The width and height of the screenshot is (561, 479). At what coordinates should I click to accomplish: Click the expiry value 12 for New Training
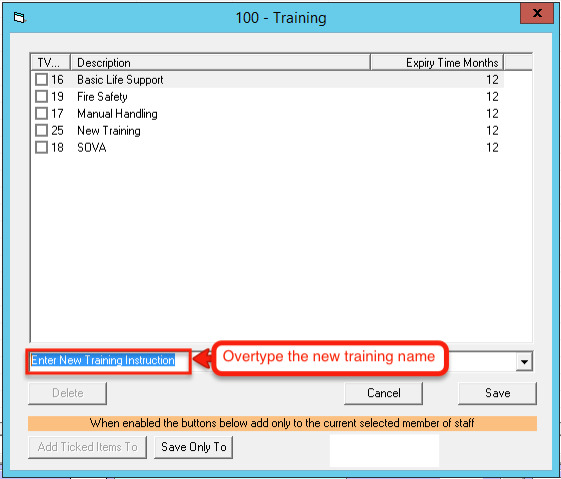coord(492,130)
